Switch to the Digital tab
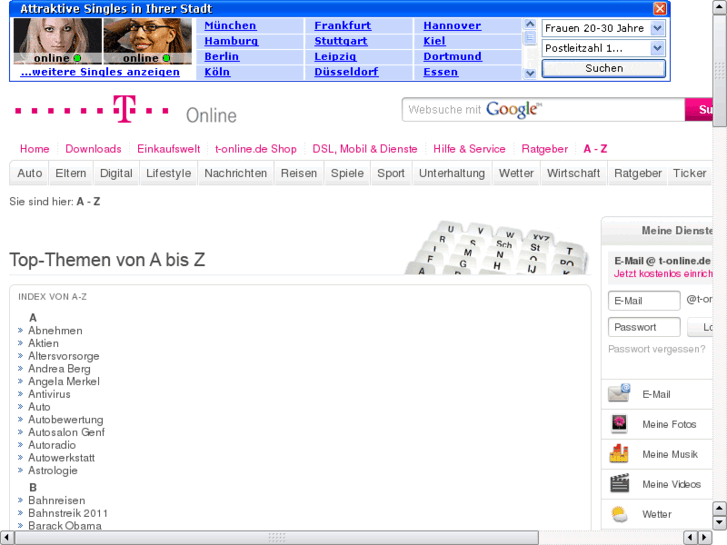The height and width of the screenshot is (545, 727). coord(116,173)
